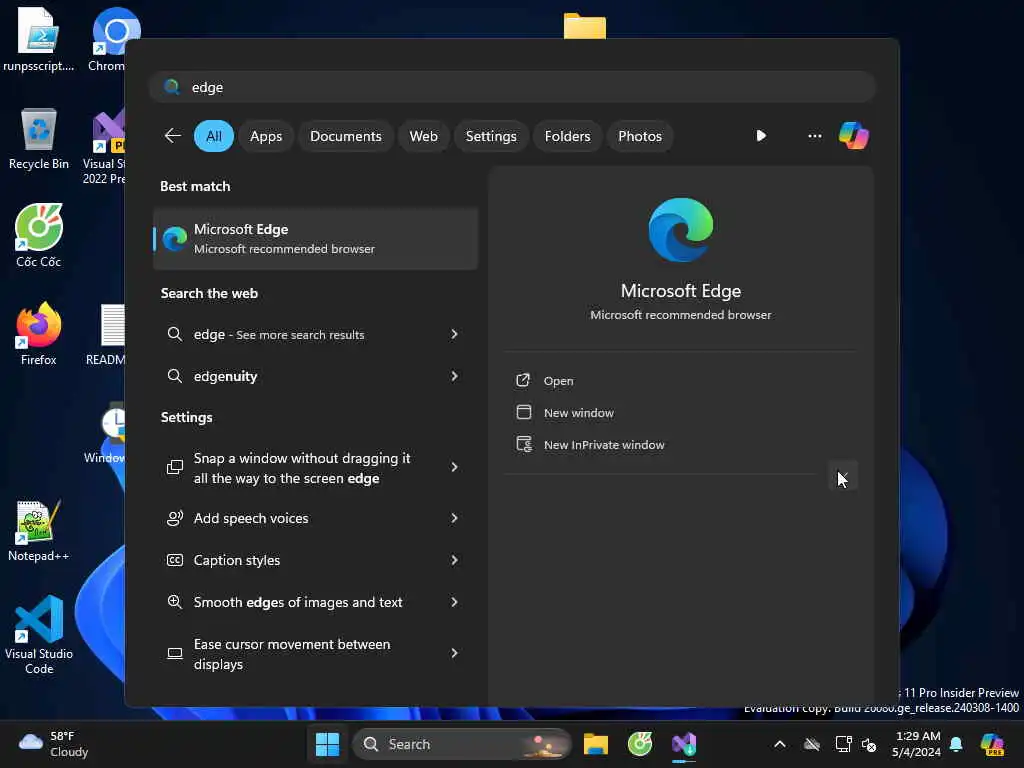1024x768 pixels.
Task: Expand 'Ease cursor movement between displays' chevron
Action: [x=455, y=653]
